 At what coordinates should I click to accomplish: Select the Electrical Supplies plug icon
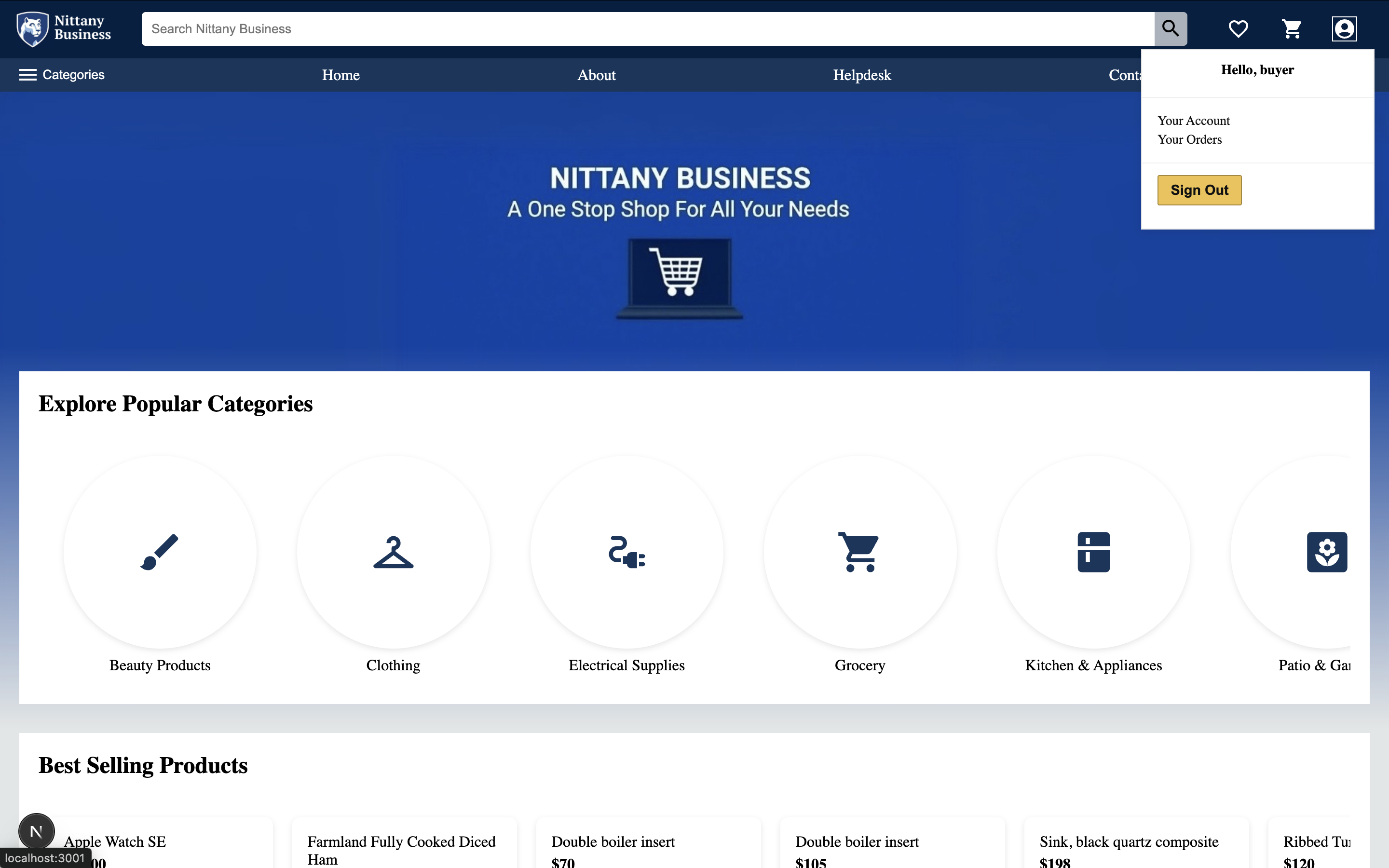coord(627,552)
